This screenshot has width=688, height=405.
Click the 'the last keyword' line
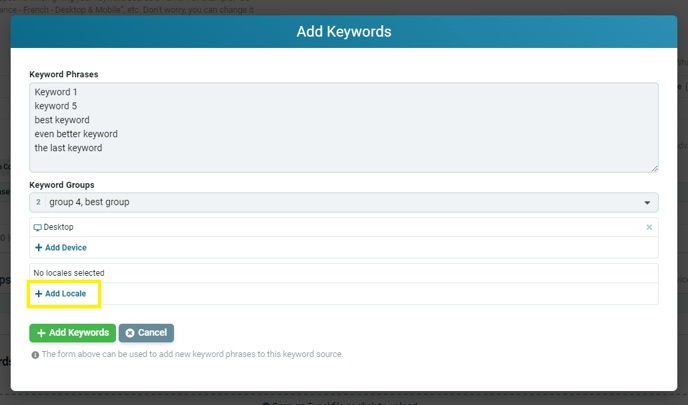[68, 148]
